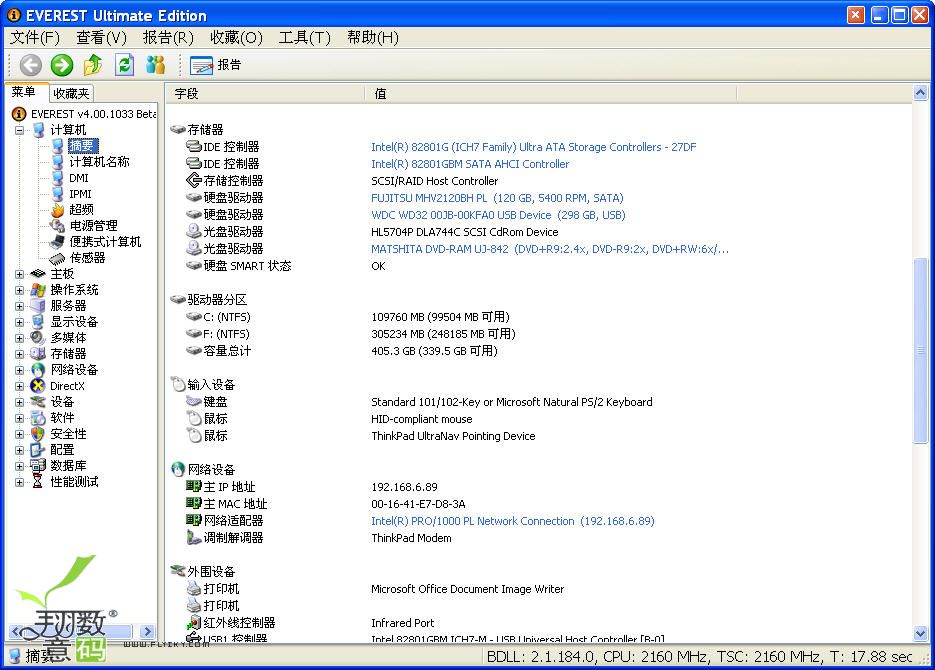This screenshot has width=935, height=670.
Task: Open the 文件(F) menu
Action: [35, 38]
